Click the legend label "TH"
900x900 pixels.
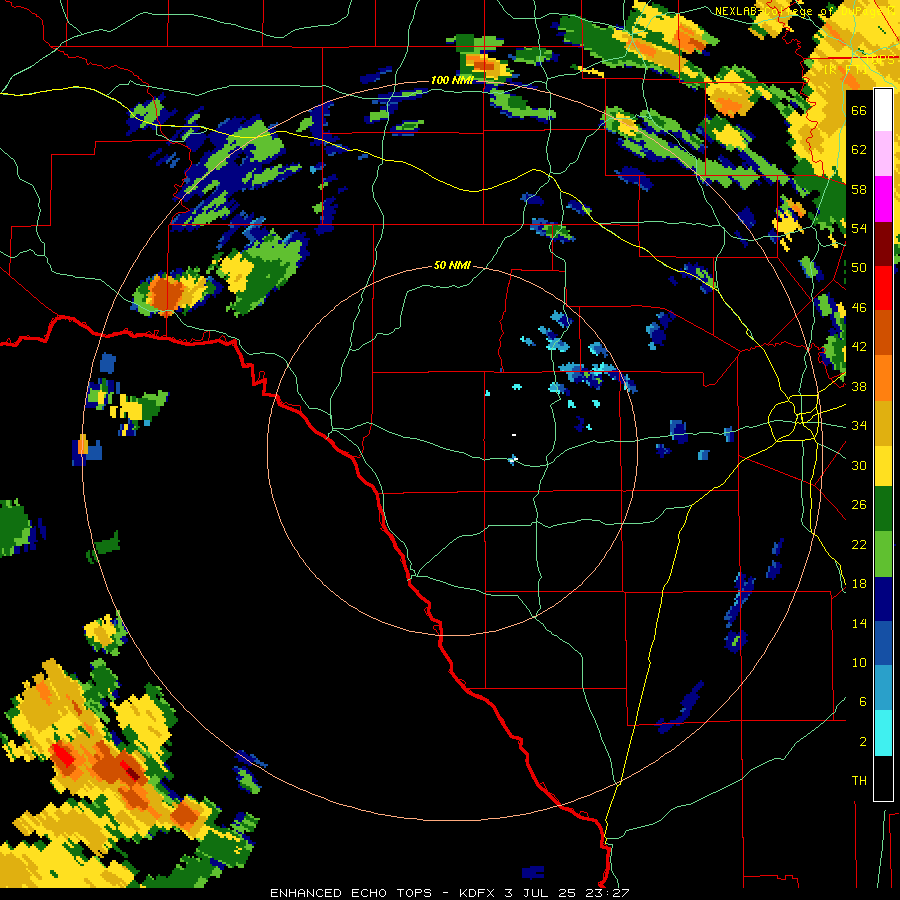point(859,781)
